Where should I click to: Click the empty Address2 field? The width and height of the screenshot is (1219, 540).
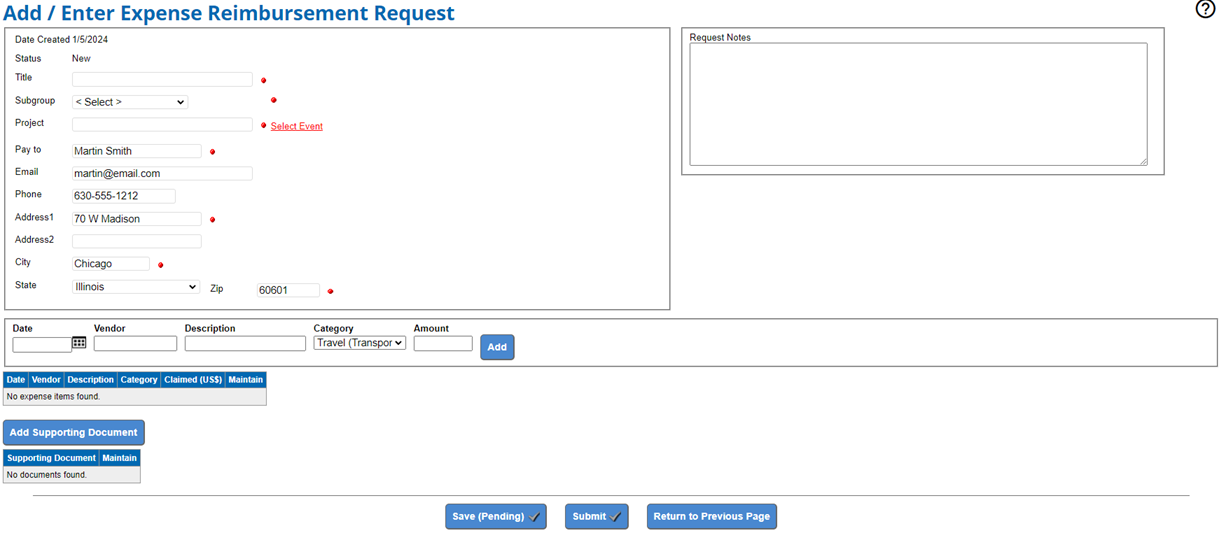coord(136,241)
